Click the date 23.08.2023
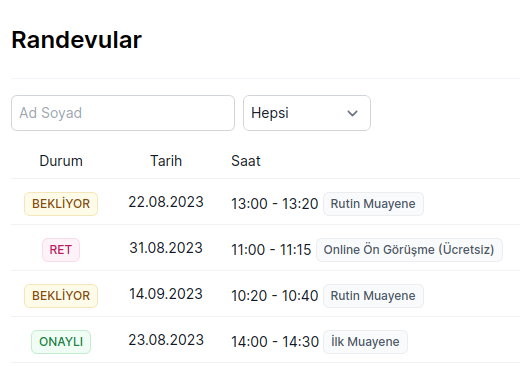 [x=166, y=340]
